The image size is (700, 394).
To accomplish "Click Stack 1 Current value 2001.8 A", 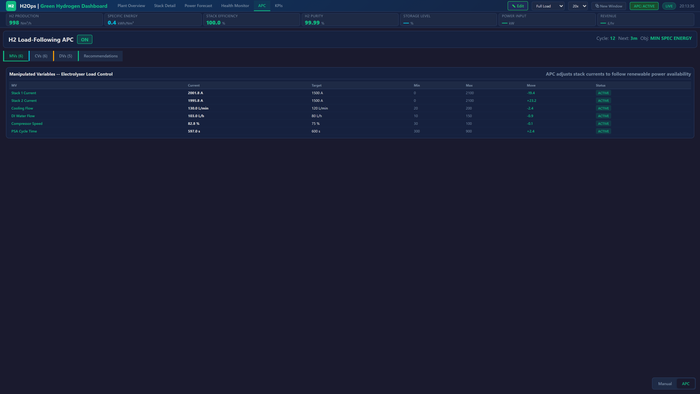I will tap(195, 93).
